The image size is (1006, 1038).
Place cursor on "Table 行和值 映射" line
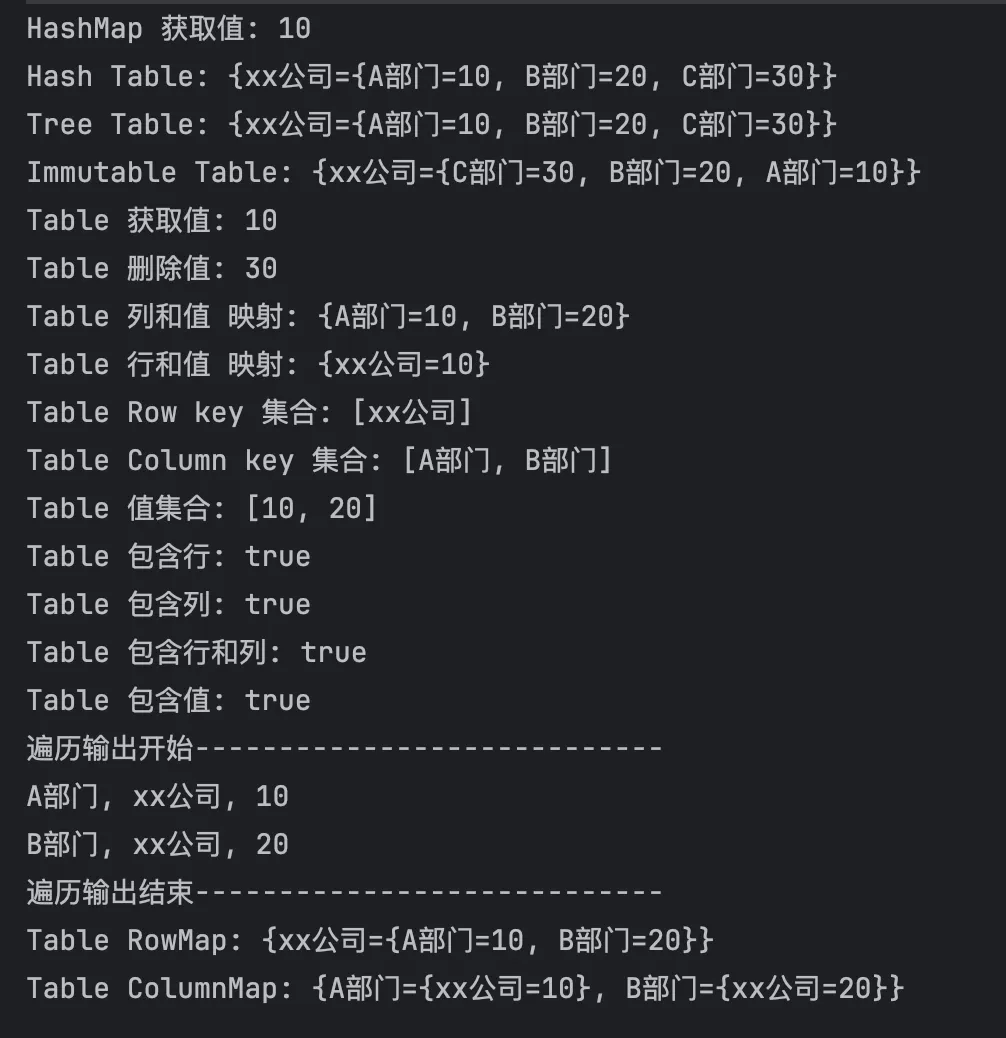pyautogui.click(x=258, y=365)
